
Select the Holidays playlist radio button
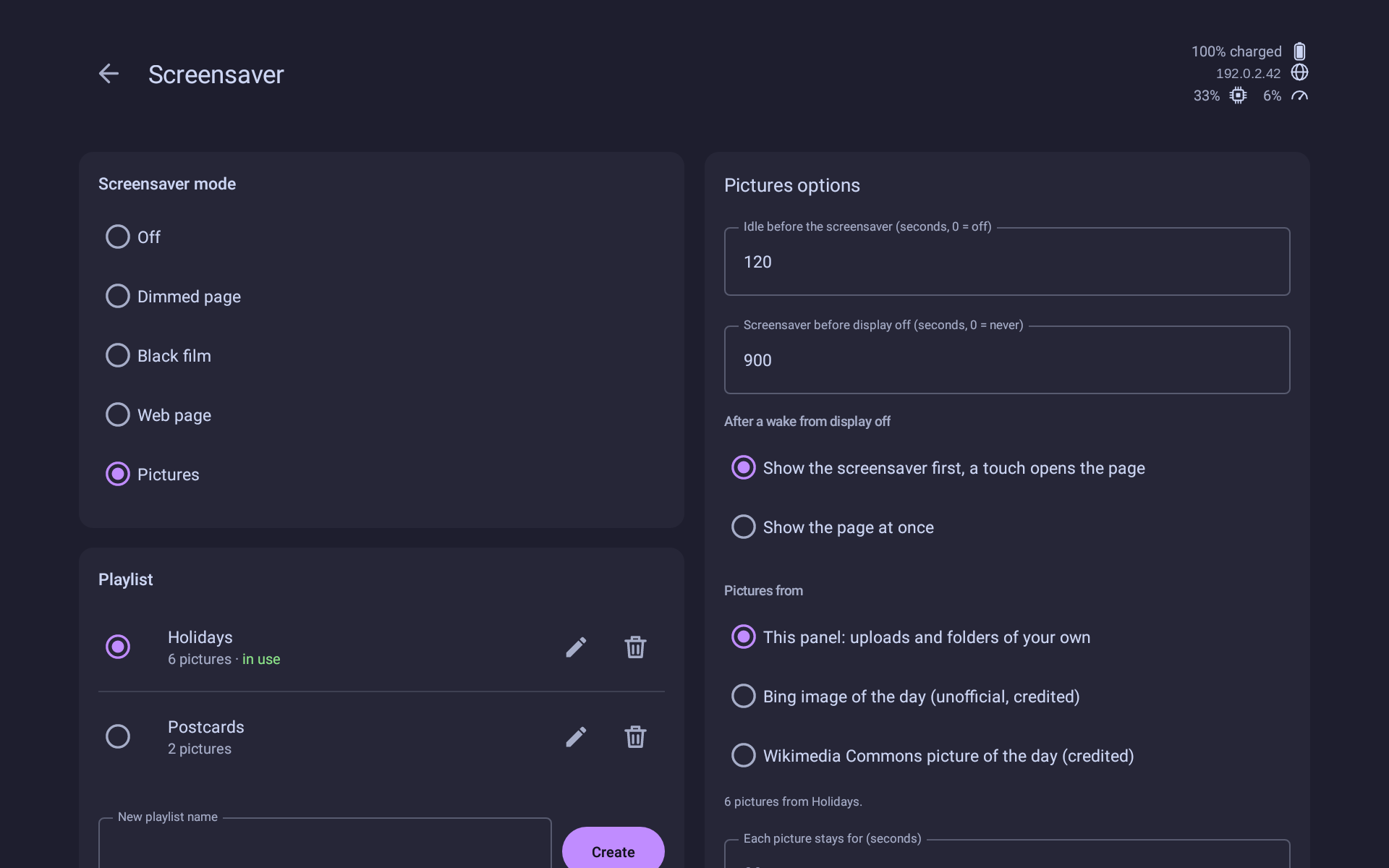[x=118, y=647]
